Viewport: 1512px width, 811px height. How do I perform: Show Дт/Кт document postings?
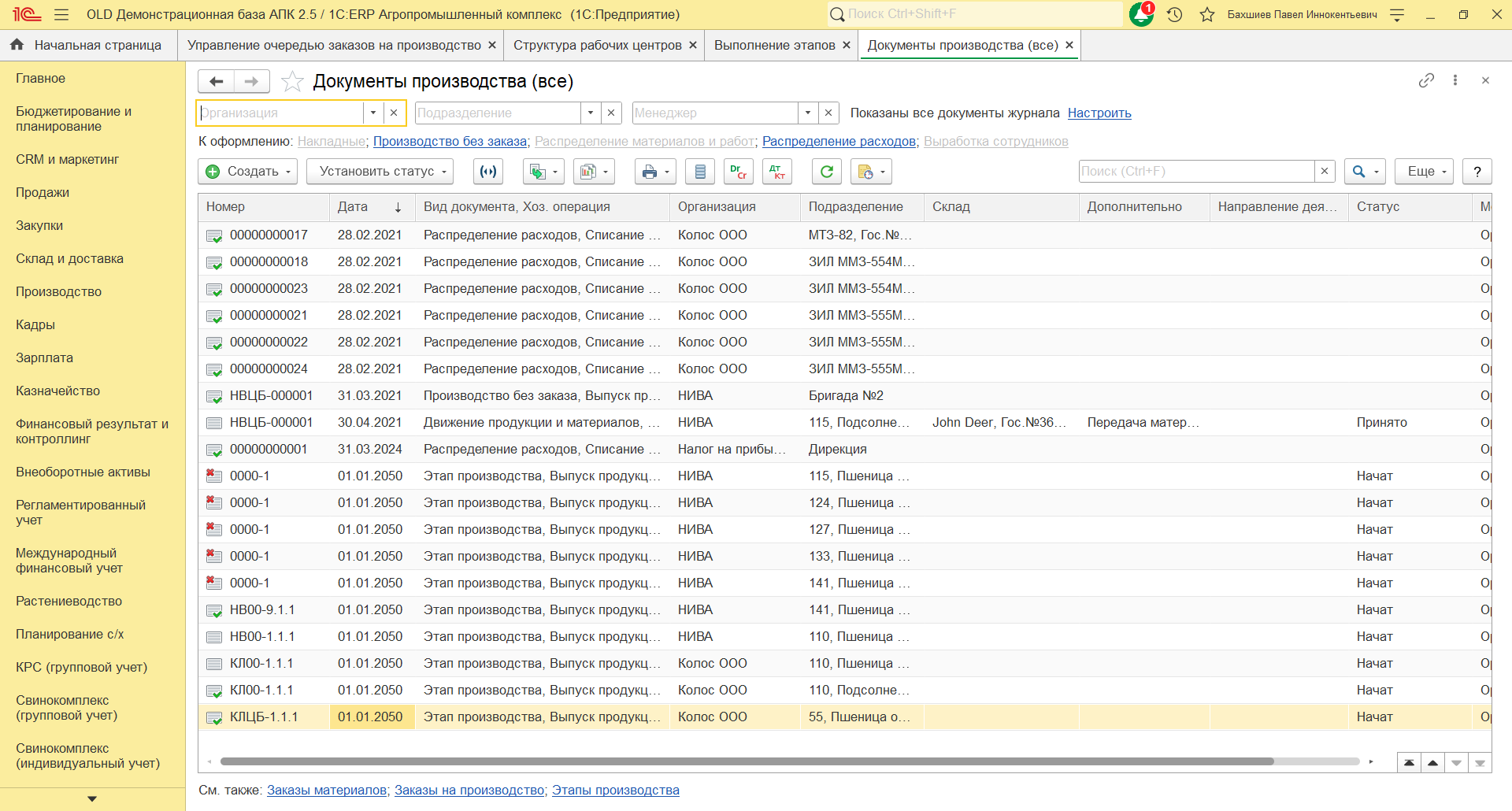pyautogui.click(x=777, y=172)
